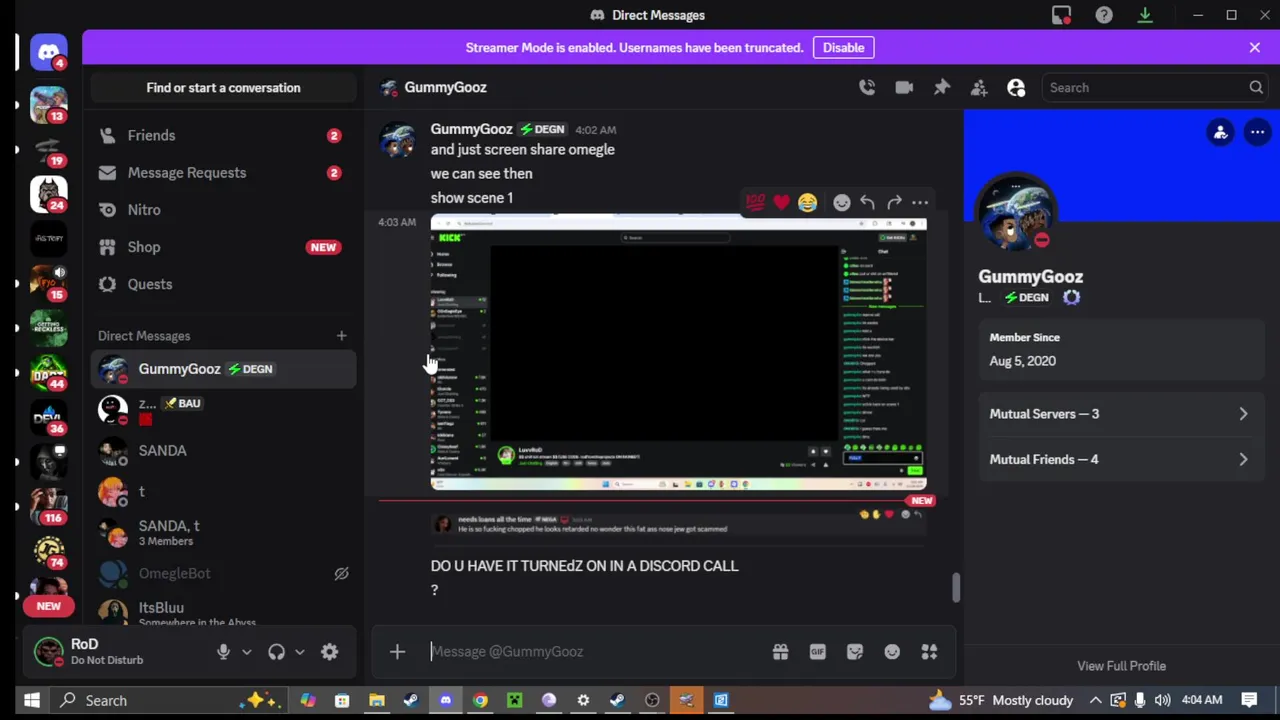
Task: Start a voice call with GummyGooz
Action: coord(867,88)
